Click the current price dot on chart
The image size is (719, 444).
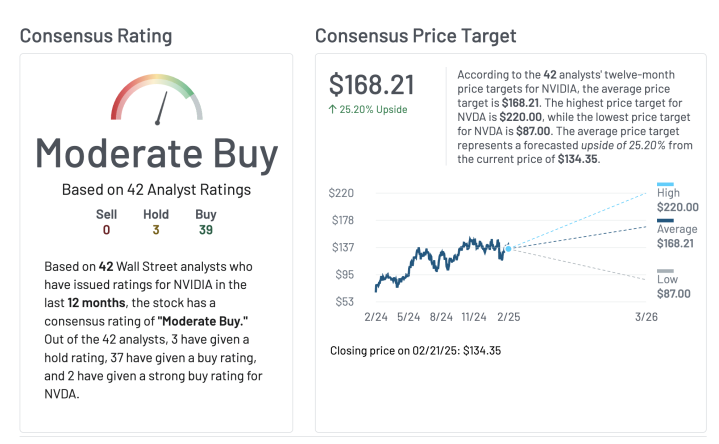(x=508, y=248)
